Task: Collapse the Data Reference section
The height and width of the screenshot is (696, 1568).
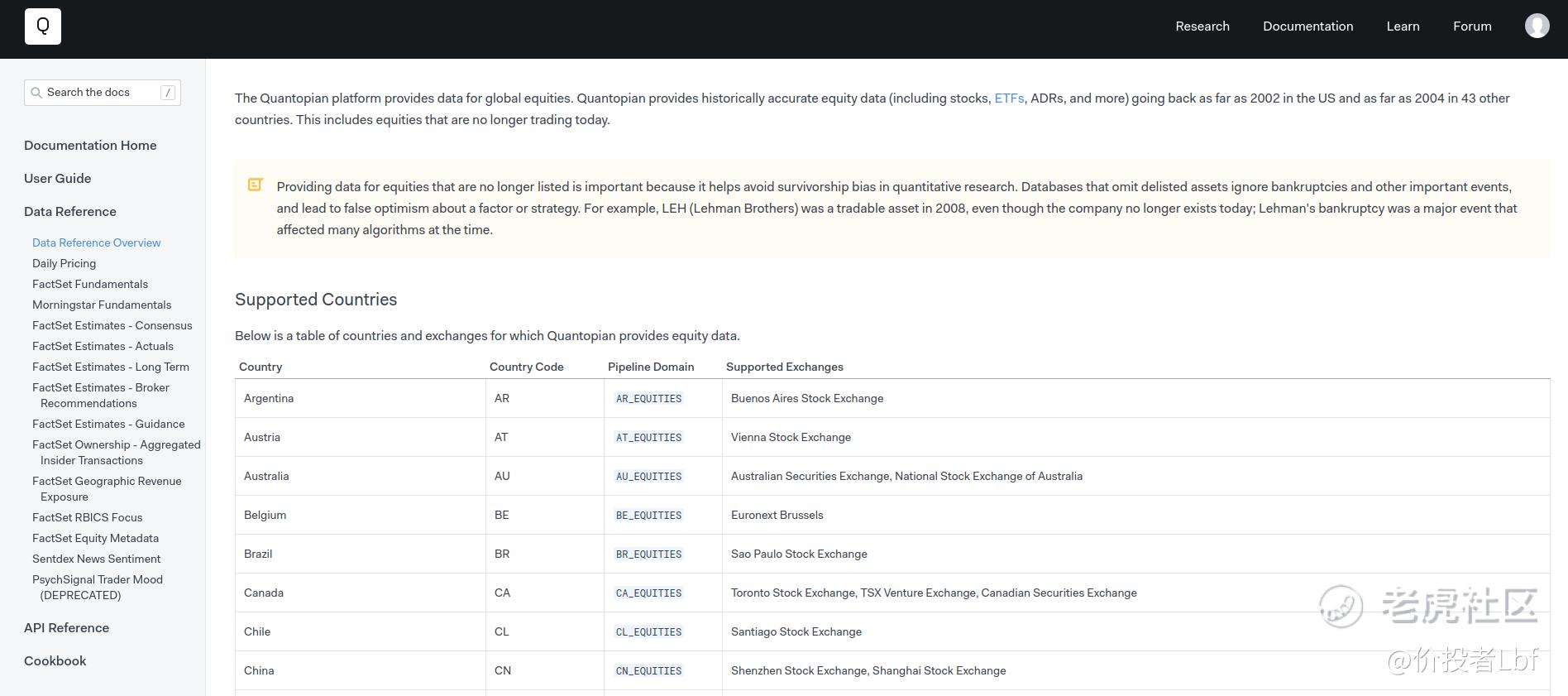Action: click(x=70, y=212)
